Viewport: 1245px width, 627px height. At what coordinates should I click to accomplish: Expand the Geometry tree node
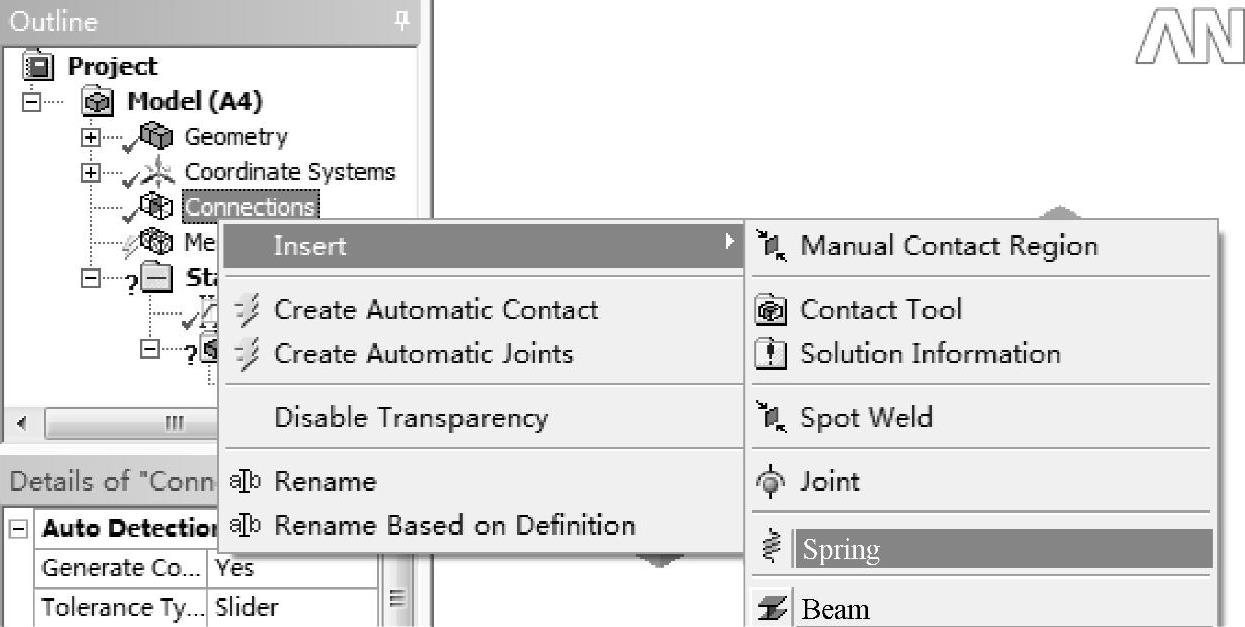(x=91, y=138)
